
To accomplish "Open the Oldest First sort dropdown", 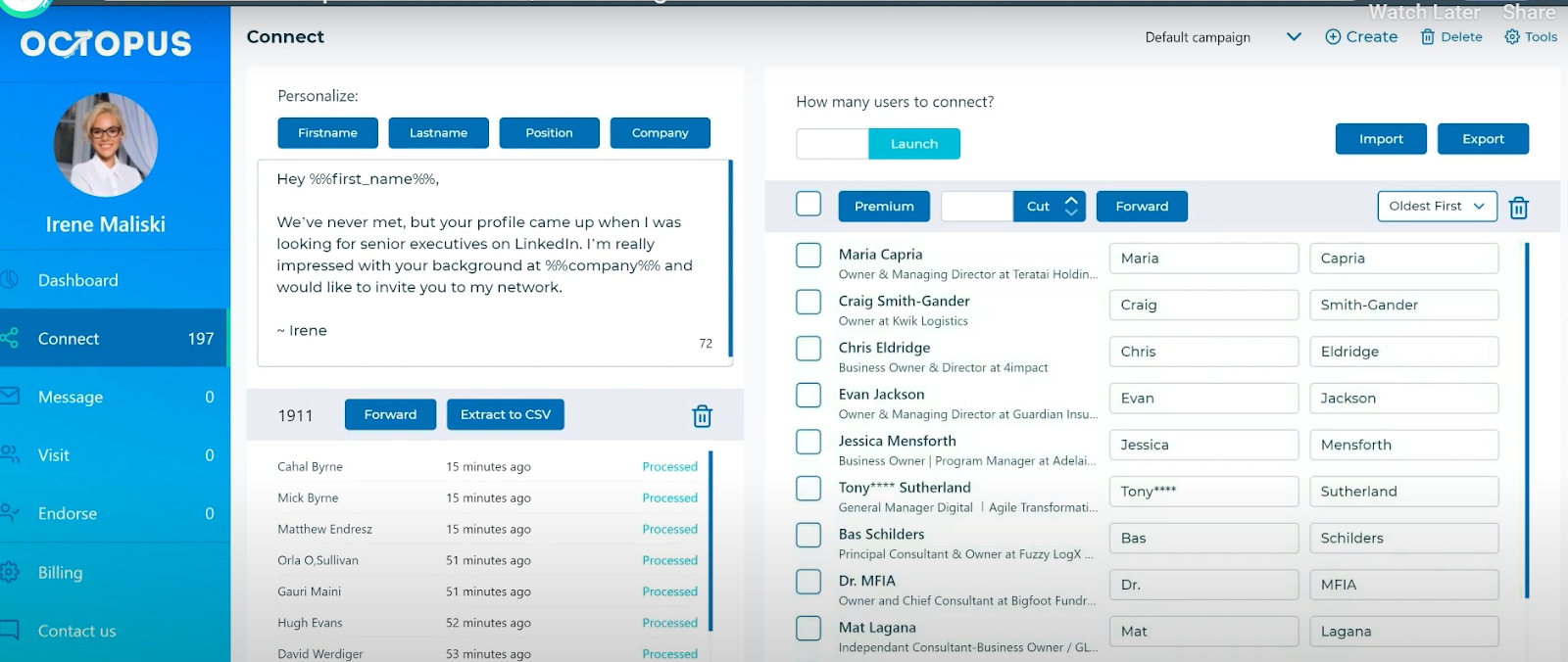I will point(1437,207).
